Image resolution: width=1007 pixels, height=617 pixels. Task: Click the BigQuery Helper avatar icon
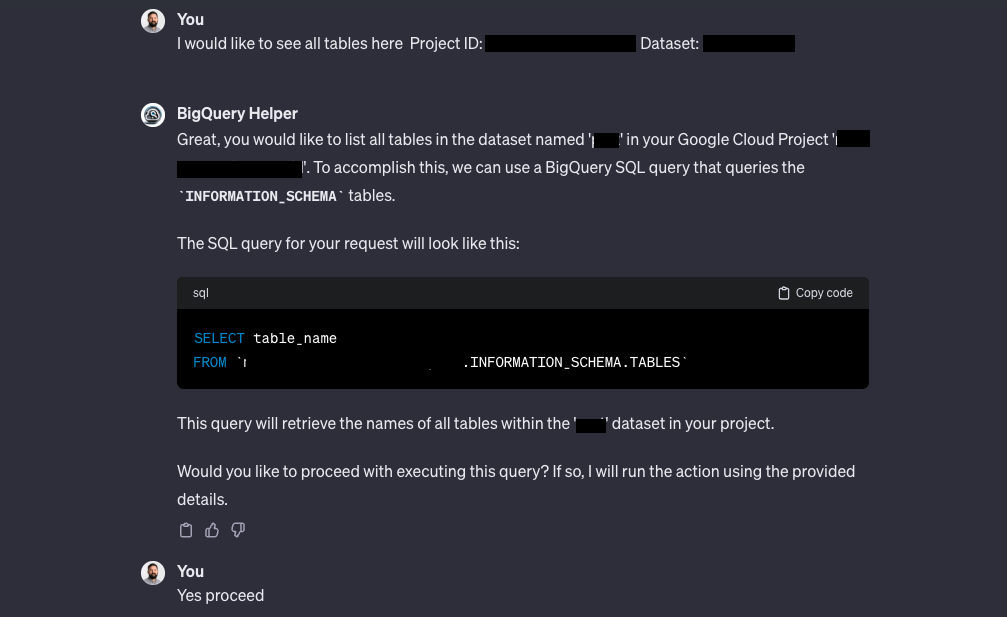(152, 114)
